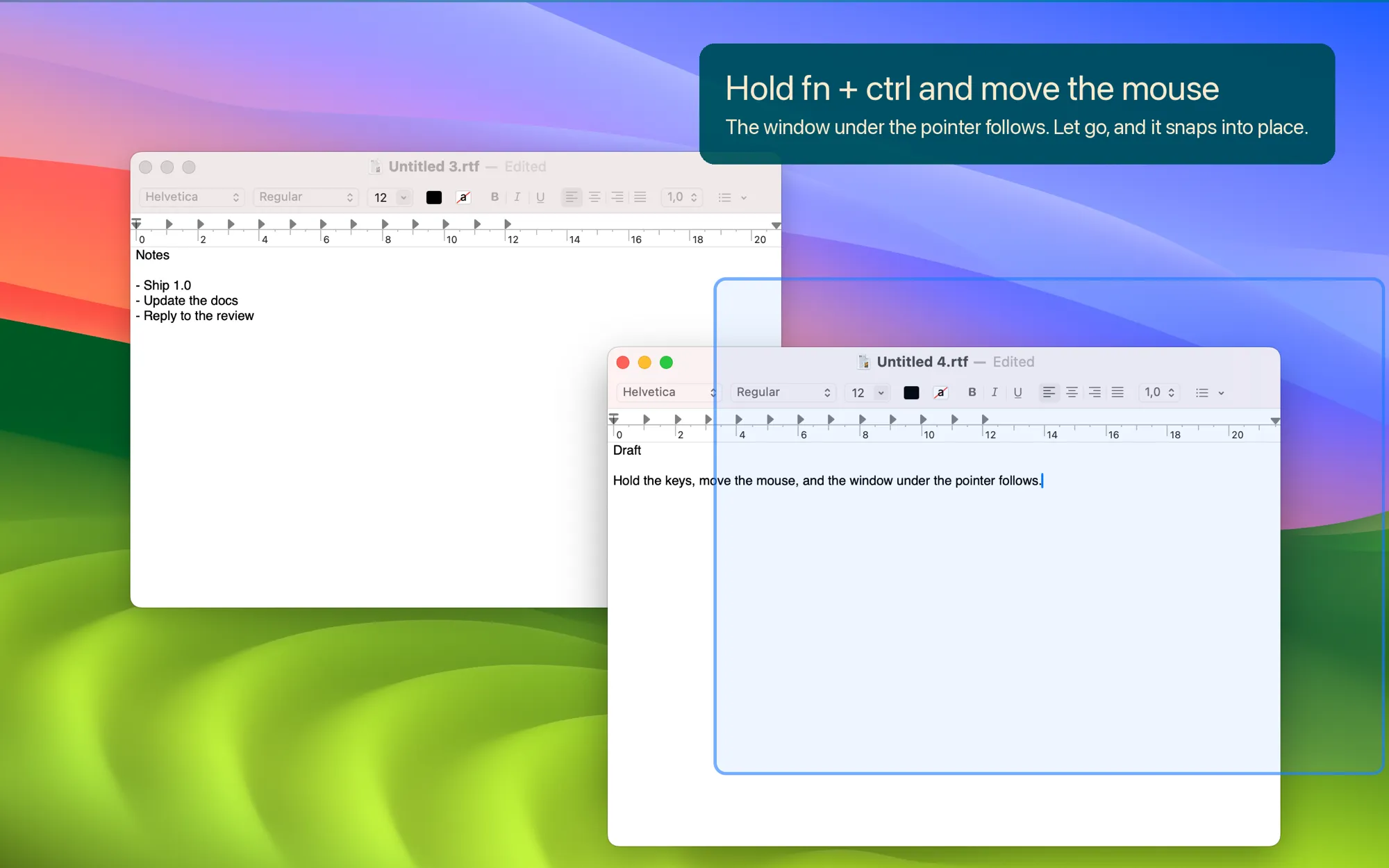Click the Untitled 3.rtf window title

coord(434,167)
